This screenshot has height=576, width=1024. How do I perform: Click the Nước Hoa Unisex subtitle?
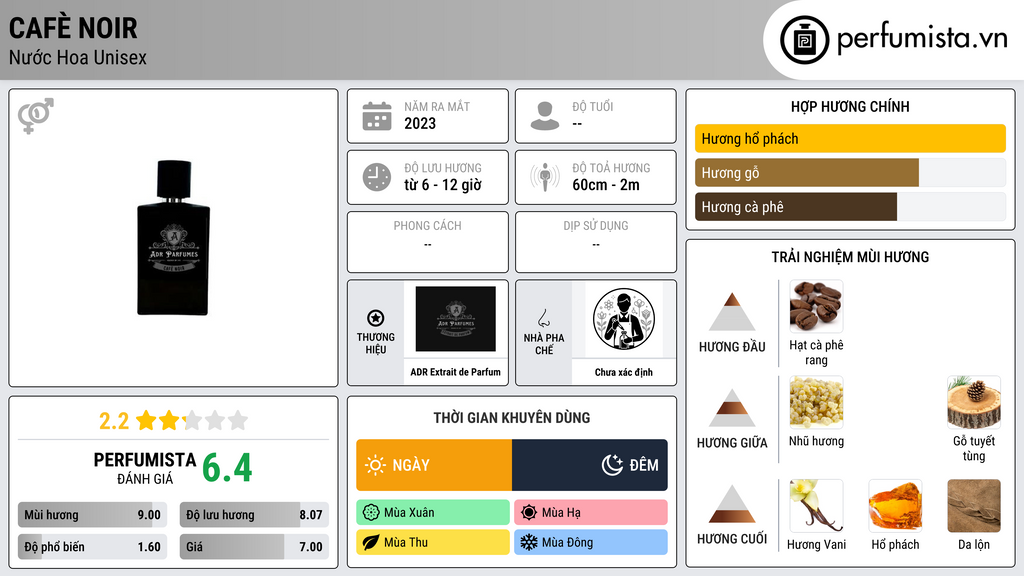[78, 58]
